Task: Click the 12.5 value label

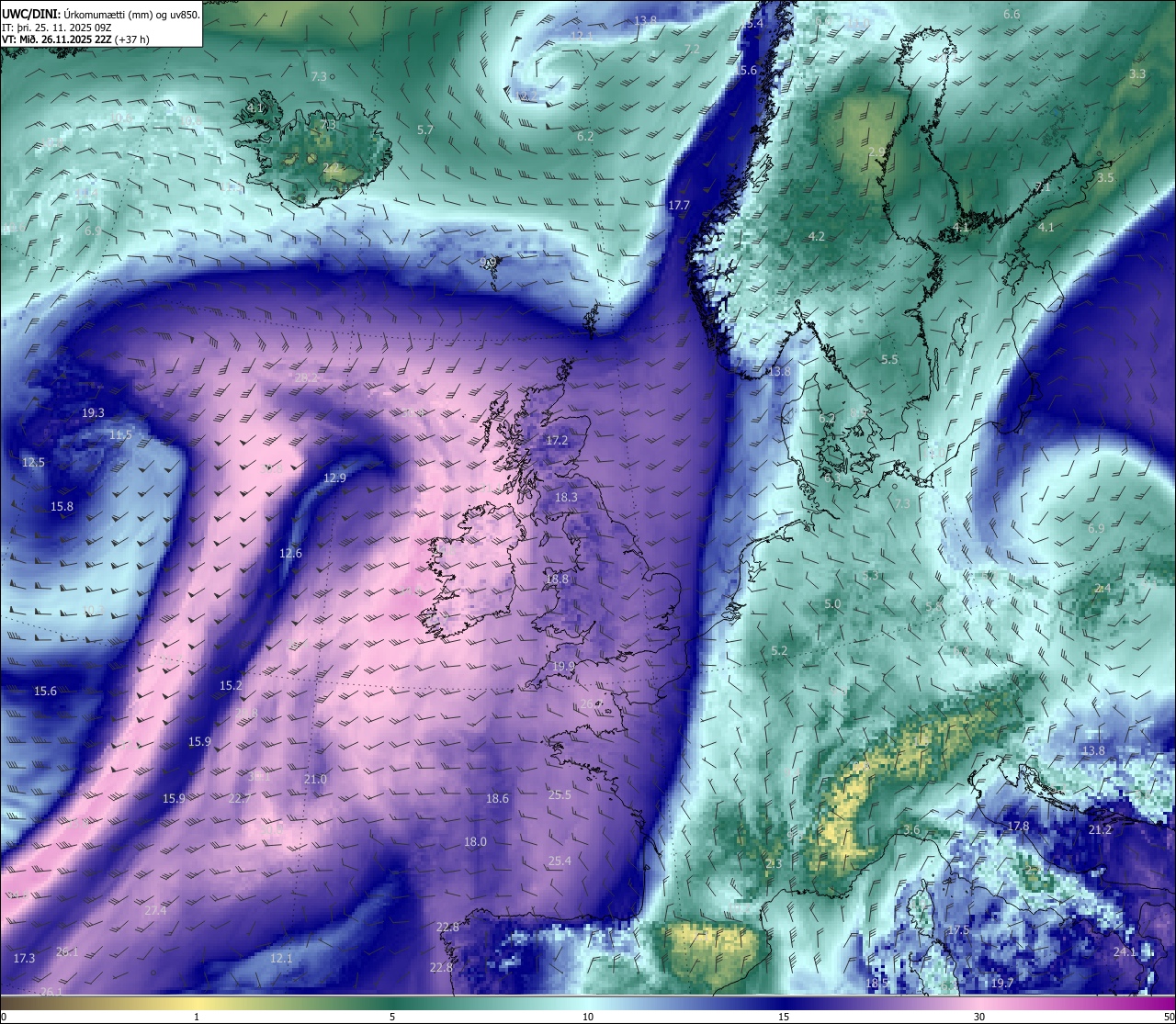Action: coord(33,463)
